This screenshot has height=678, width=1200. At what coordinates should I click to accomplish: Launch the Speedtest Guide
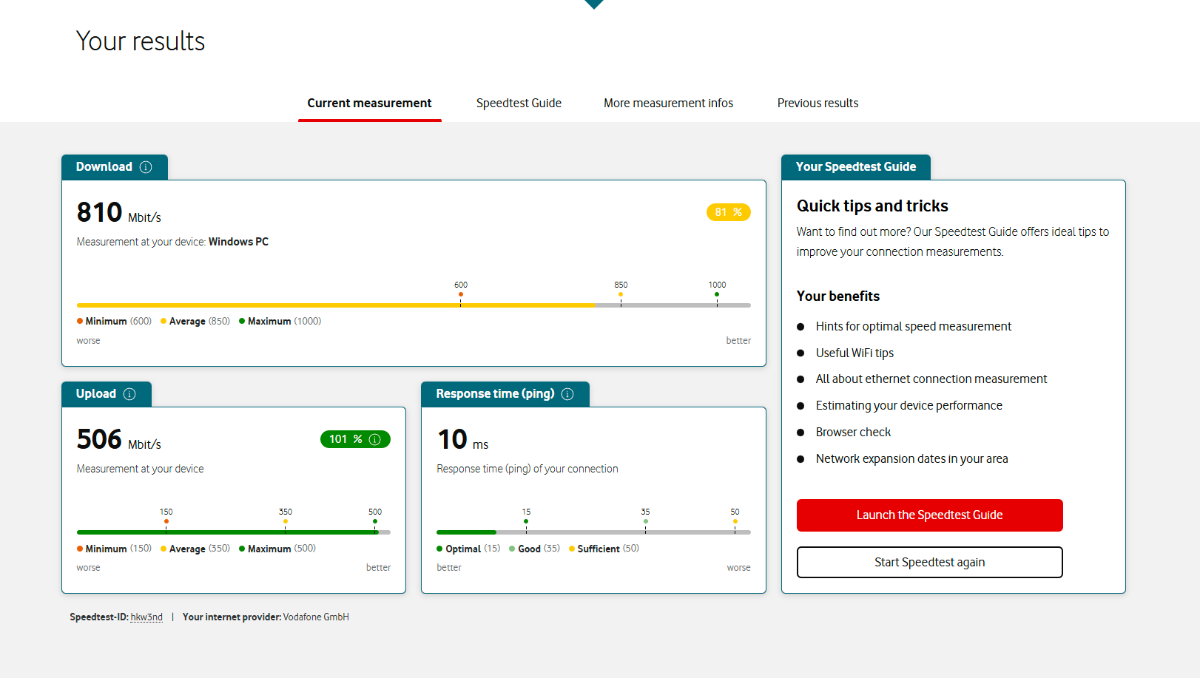pyautogui.click(x=930, y=515)
